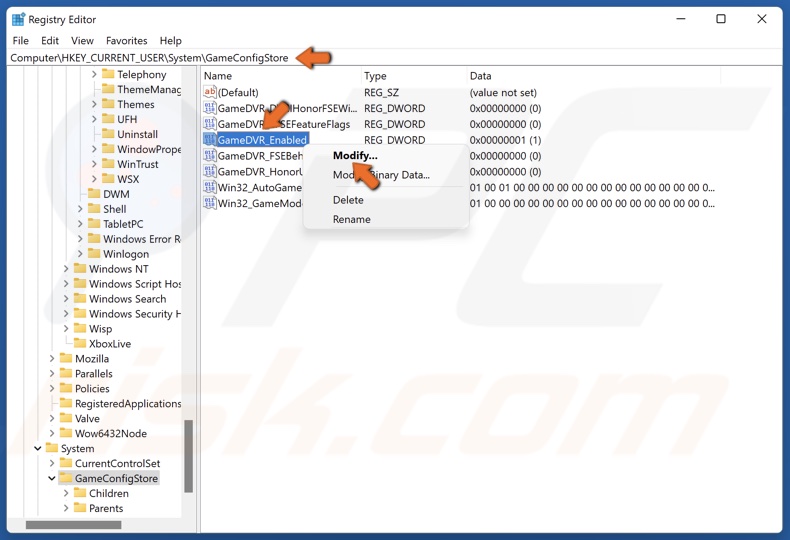Image resolution: width=790 pixels, height=540 pixels.
Task: Expand the Windows Search tree node
Action: coord(66,299)
